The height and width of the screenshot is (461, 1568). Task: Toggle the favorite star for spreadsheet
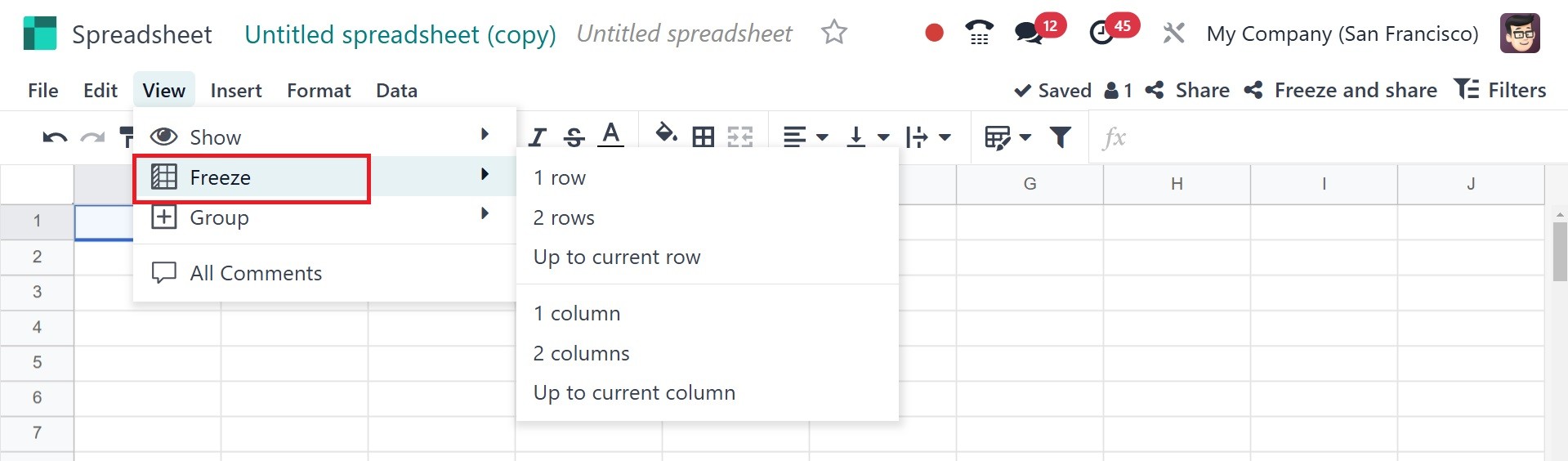pos(834,33)
